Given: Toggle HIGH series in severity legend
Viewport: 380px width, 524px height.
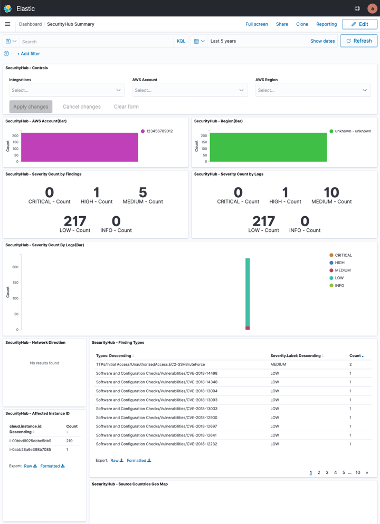Looking at the screenshot, I should [337, 263].
